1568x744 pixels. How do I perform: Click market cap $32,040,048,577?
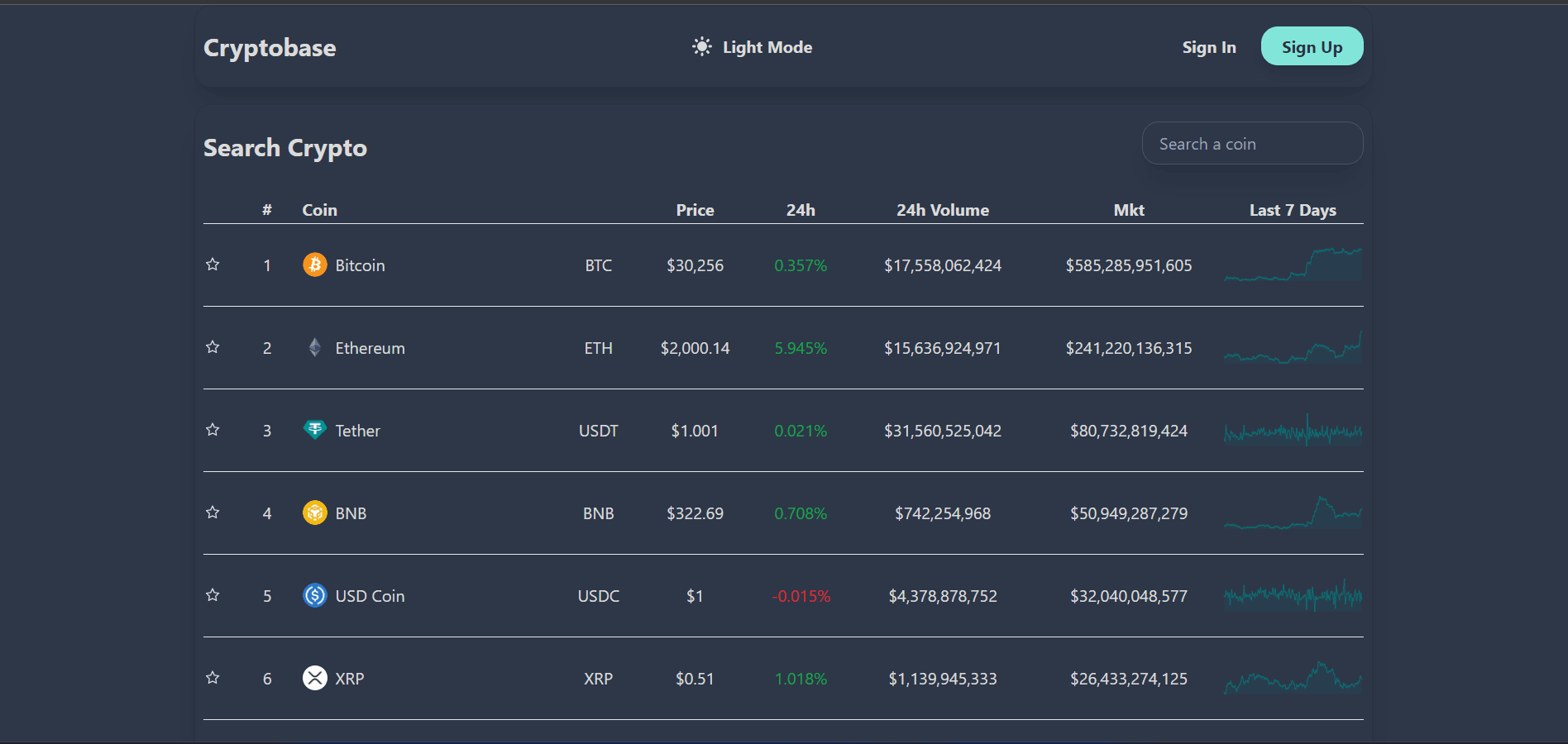click(1129, 596)
